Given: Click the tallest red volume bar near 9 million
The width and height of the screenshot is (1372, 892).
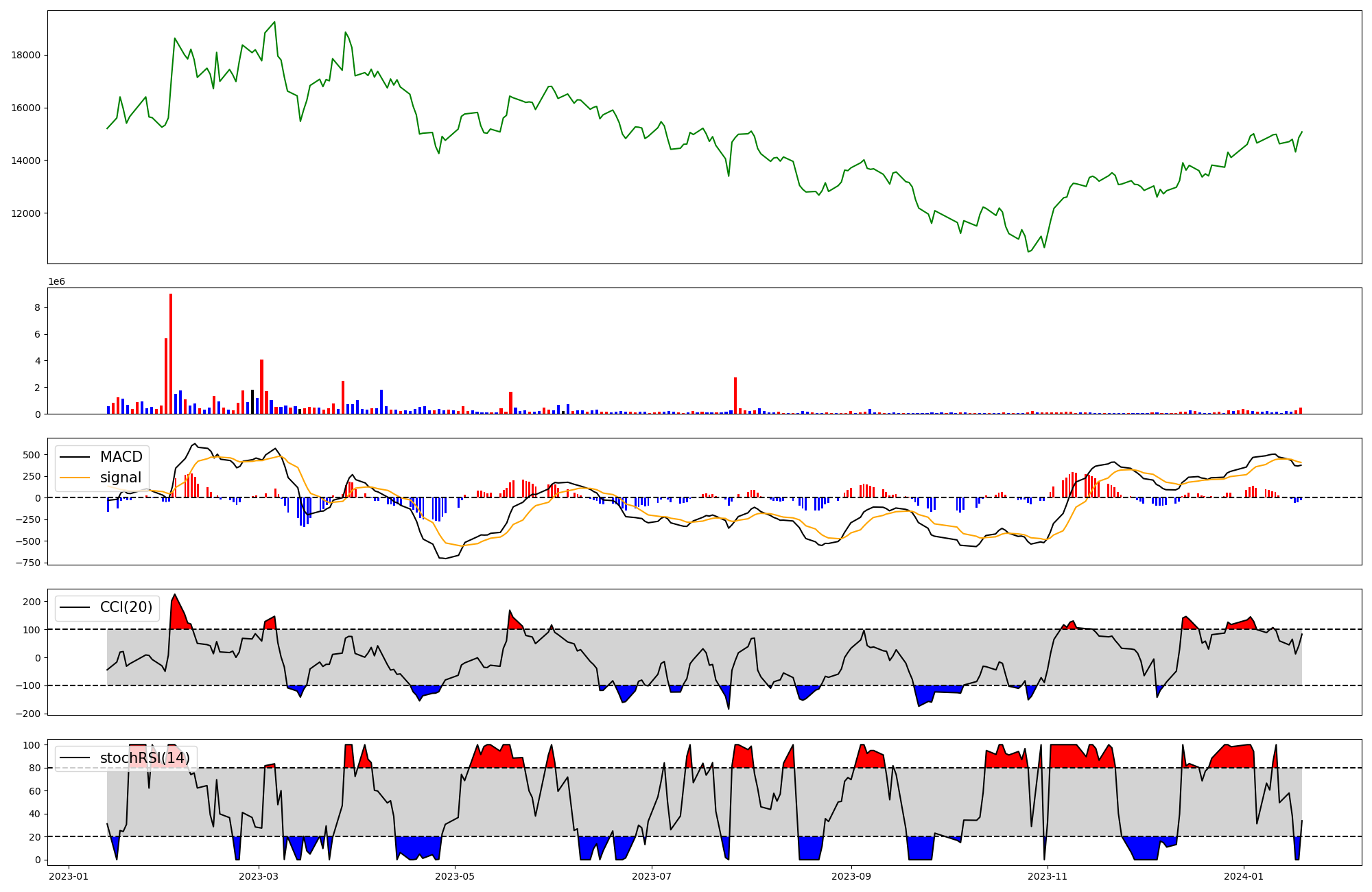Looking at the screenshot, I should click(x=171, y=354).
